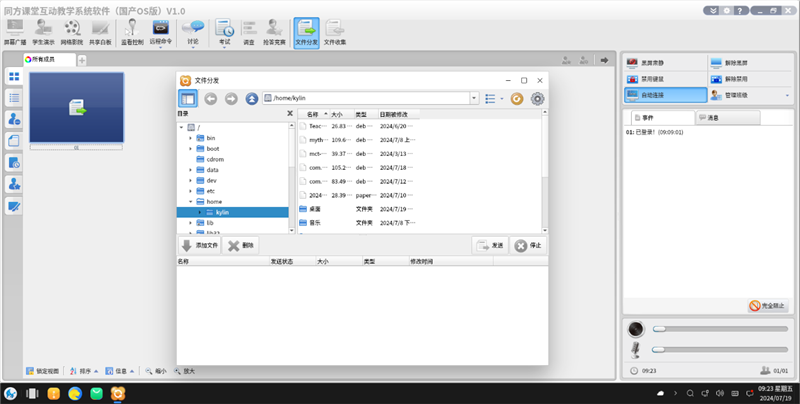Open the 共享白板 shared whiteboard tool
The image size is (800, 404).
101,32
